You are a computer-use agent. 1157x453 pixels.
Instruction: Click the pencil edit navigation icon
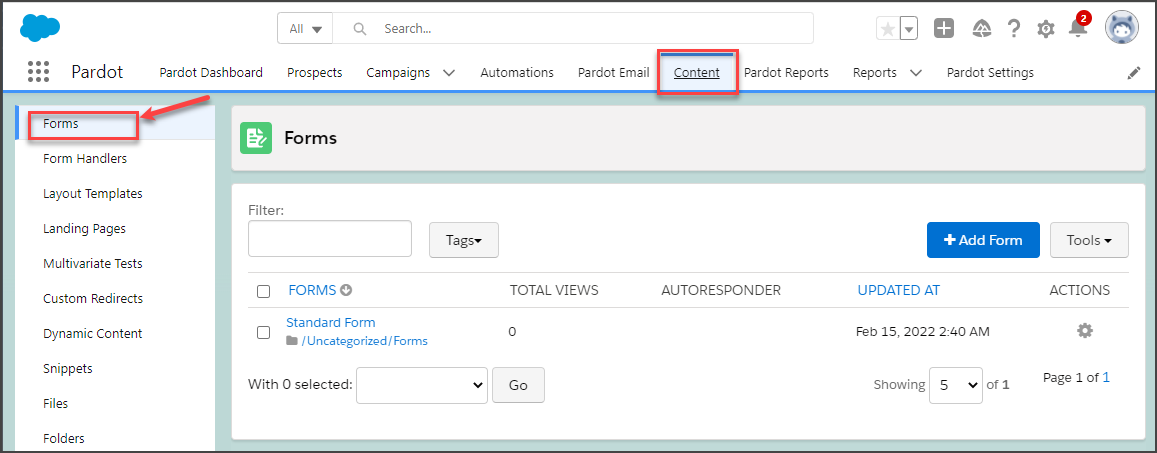point(1133,73)
